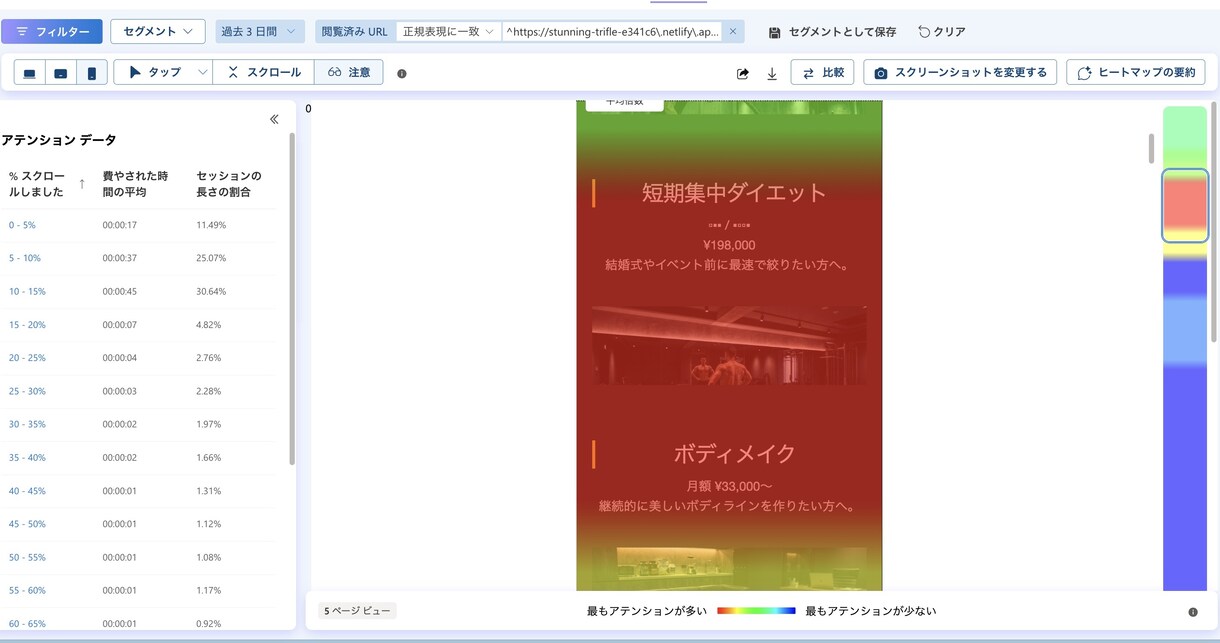Click the data panel vertical scrollbar
Image resolution: width=1220 pixels, height=643 pixels.
tap(292, 298)
